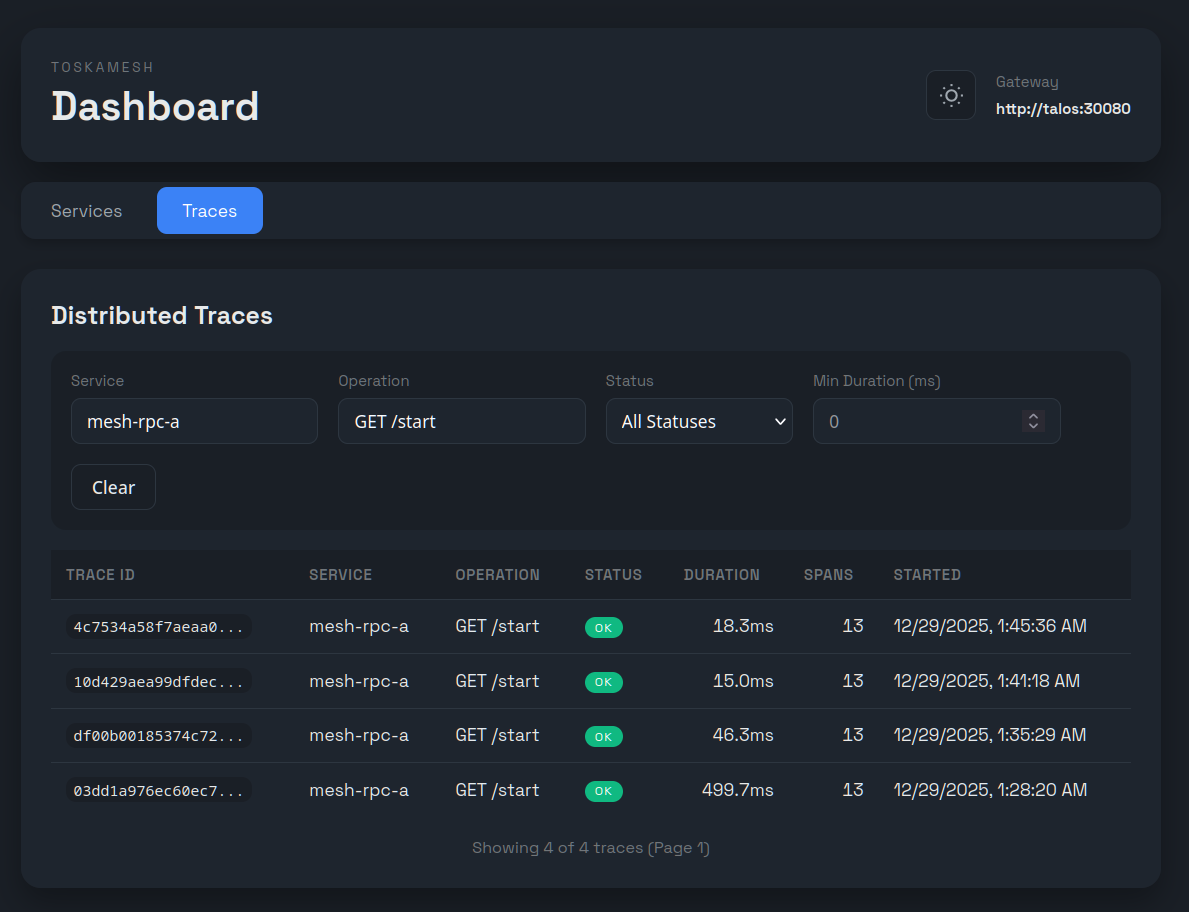Viewport: 1189px width, 912px height.
Task: Click the Status dropdown chevron
Action: 782,421
